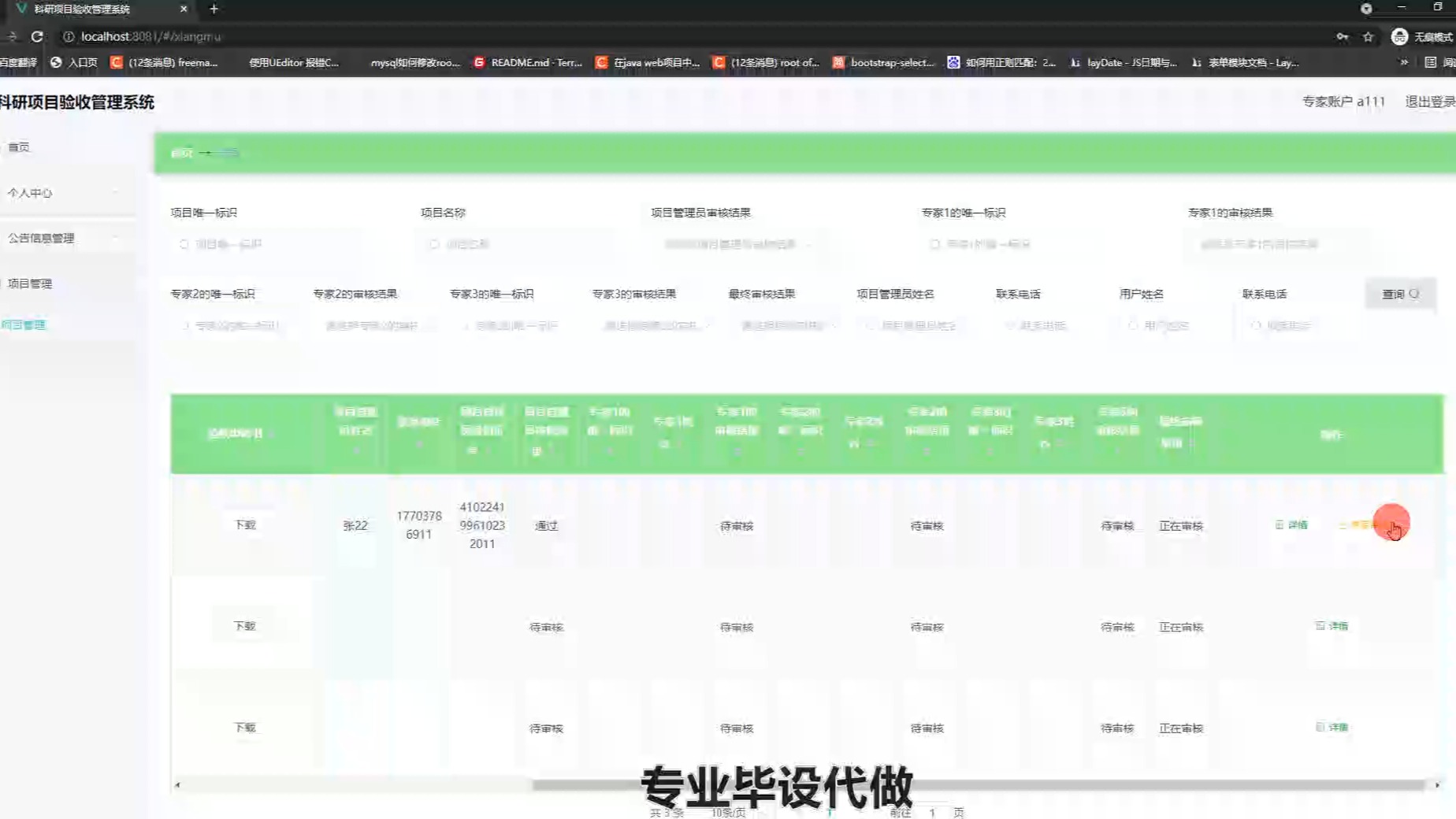This screenshot has height=819, width=1456.
Task: Click 下载 in the third table row
Action: [x=245, y=728]
